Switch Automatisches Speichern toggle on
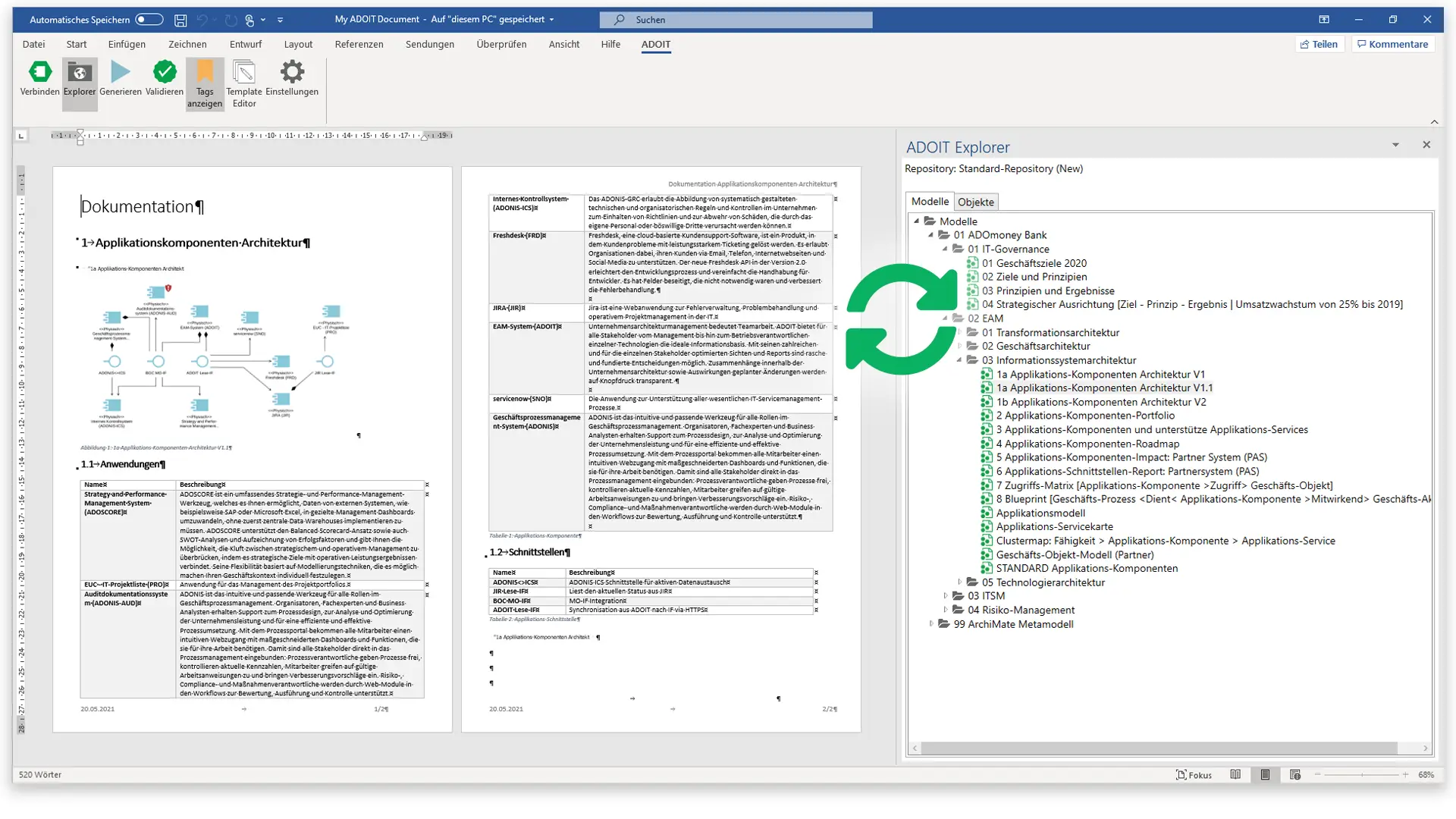 (149, 20)
